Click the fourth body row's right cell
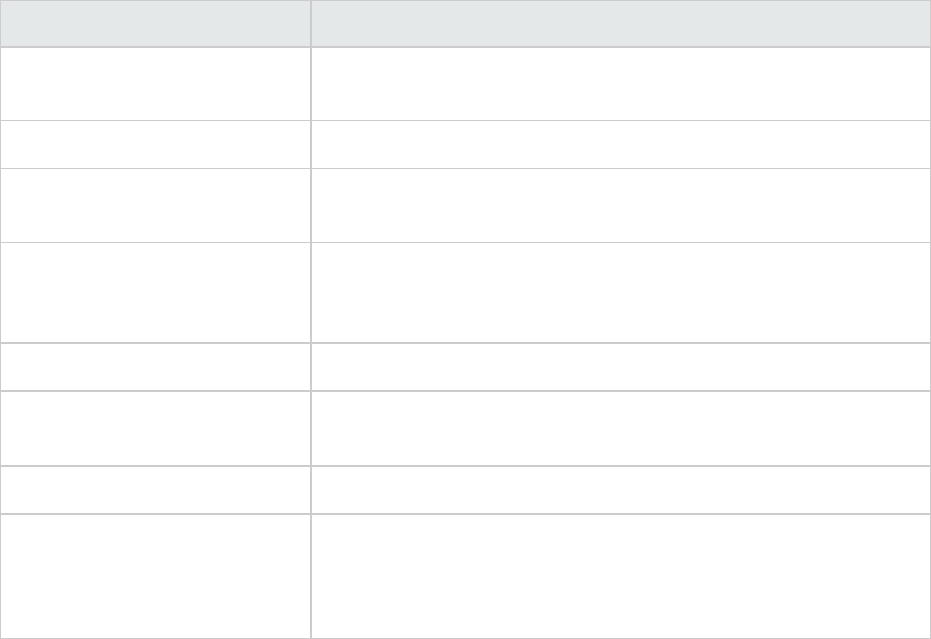 point(620,292)
